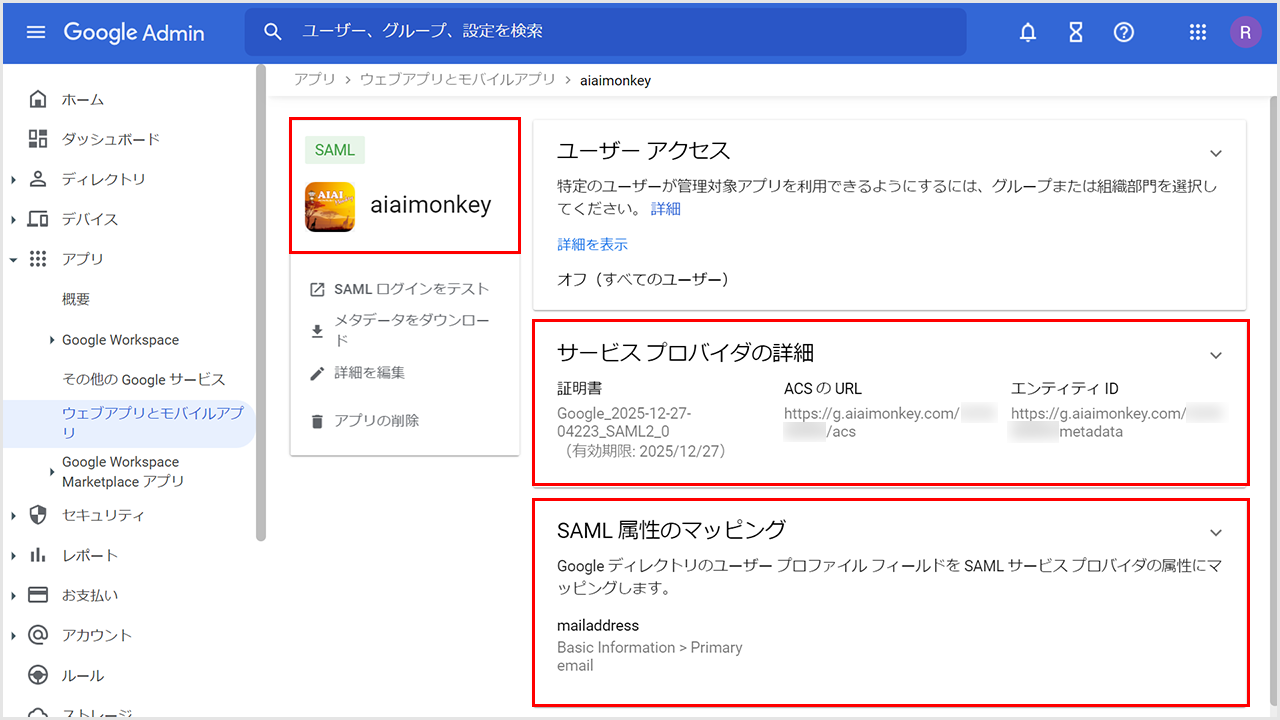The height and width of the screenshot is (720, 1280).
Task: Click the notifications bell icon
Action: [1027, 32]
